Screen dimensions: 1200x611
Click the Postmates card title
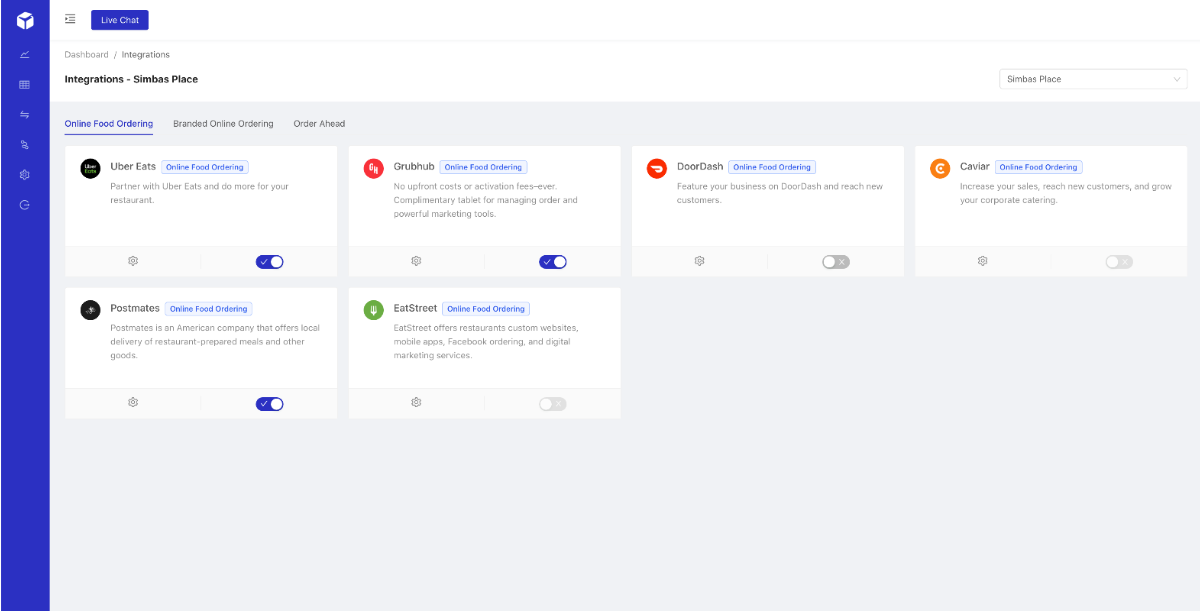click(135, 308)
